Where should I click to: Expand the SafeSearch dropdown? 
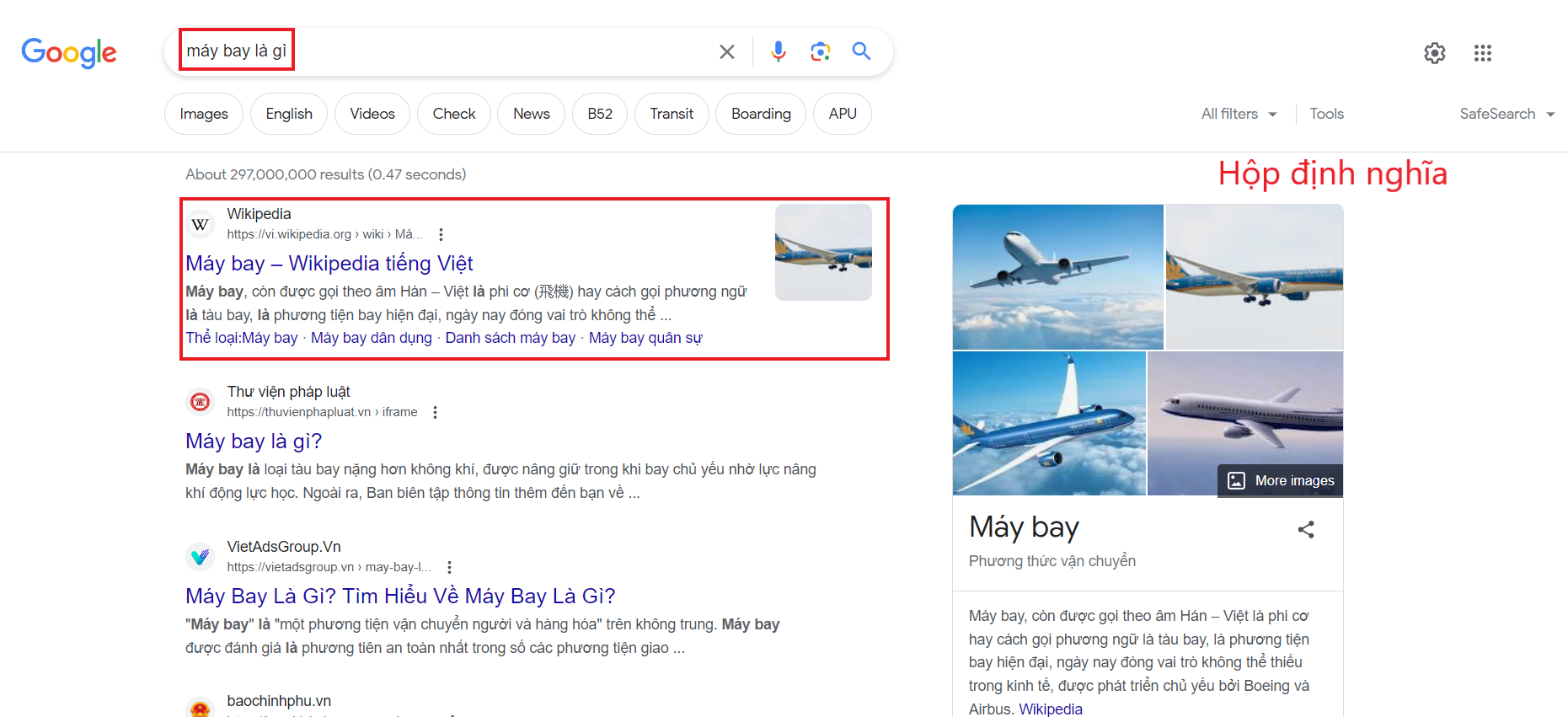click(1507, 114)
